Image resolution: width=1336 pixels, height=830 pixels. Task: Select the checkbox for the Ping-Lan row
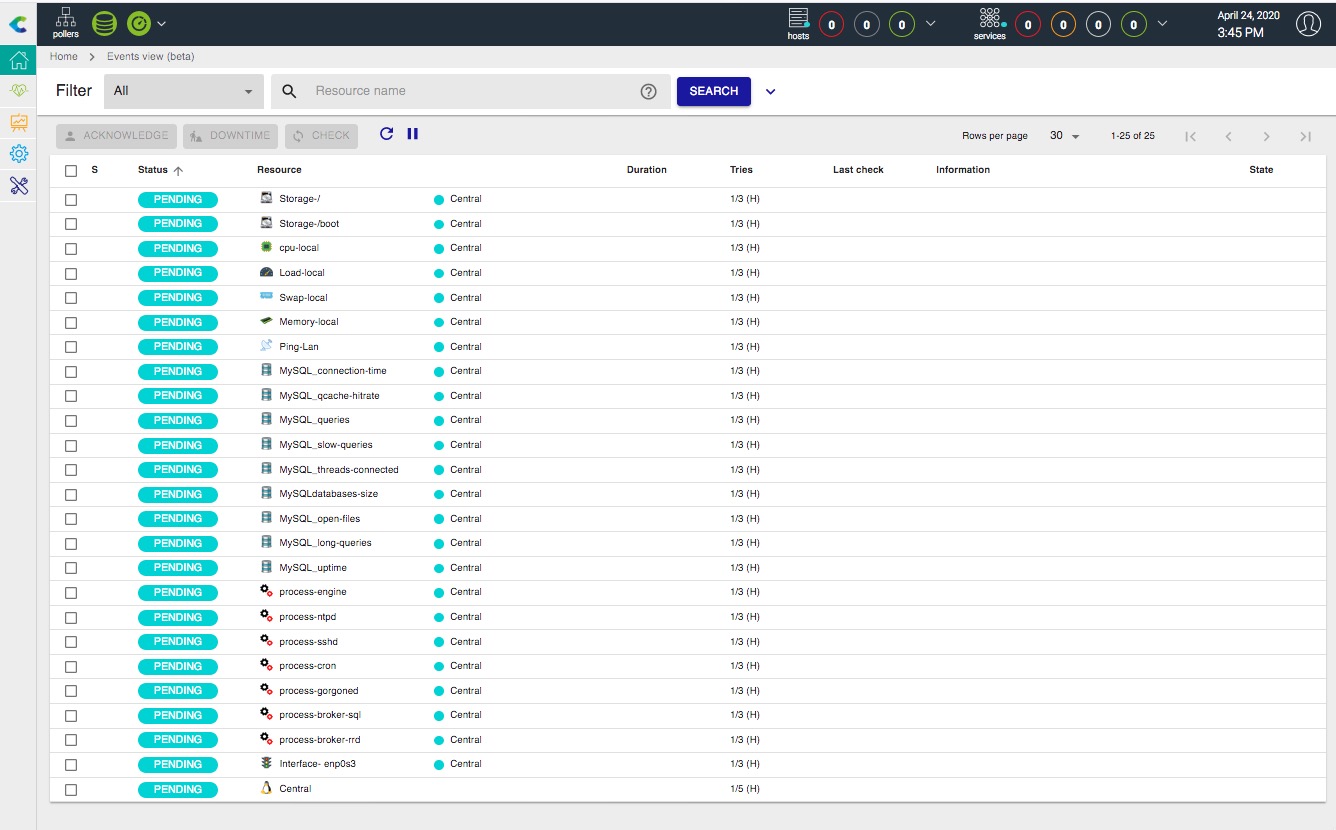coord(71,347)
